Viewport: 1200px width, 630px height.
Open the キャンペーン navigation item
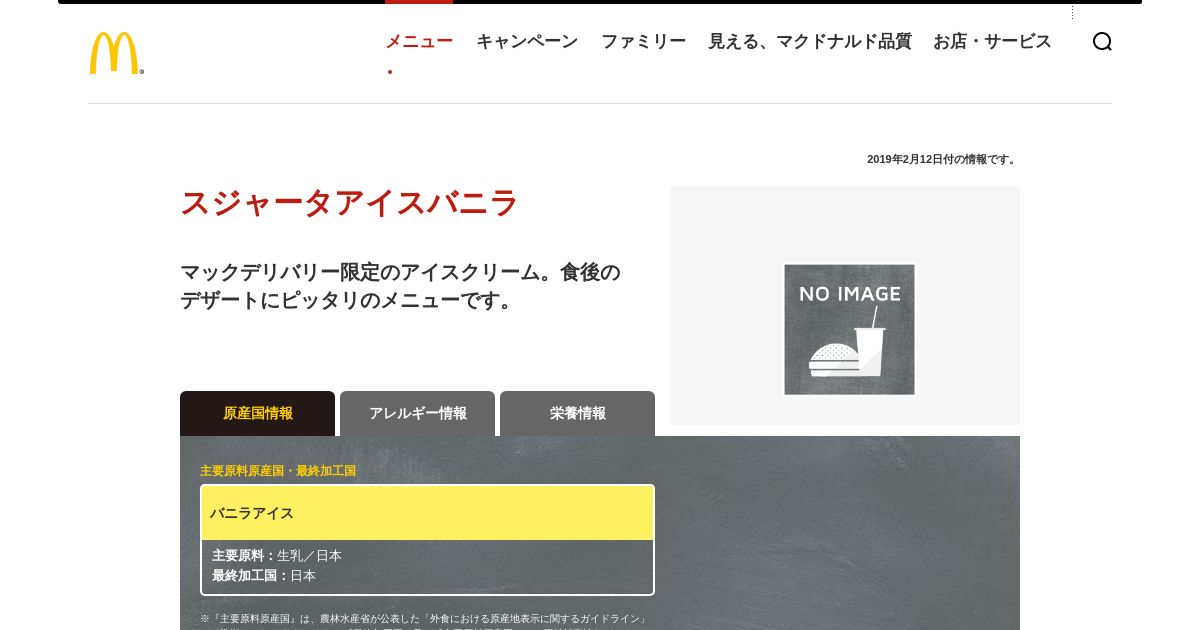(x=527, y=41)
